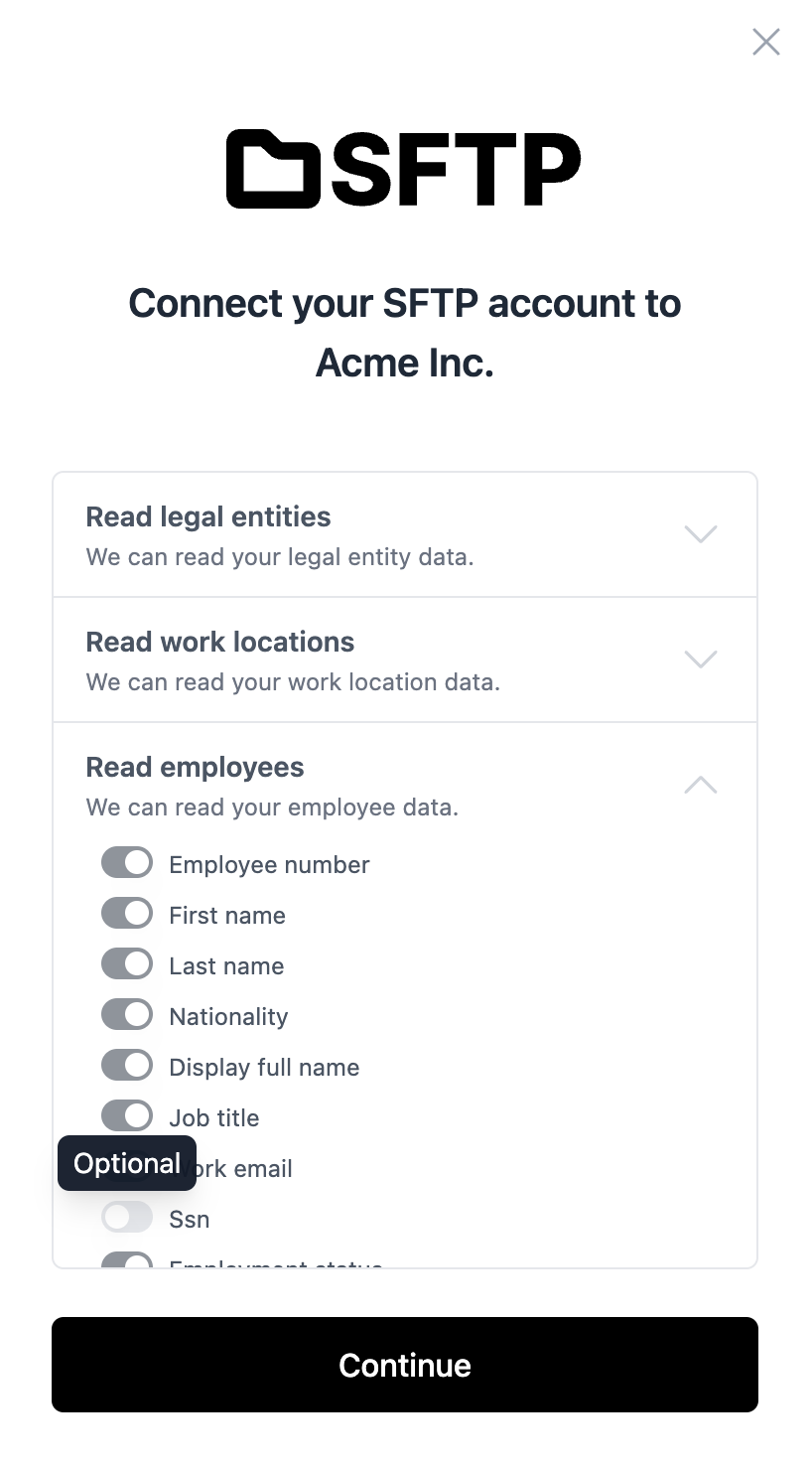Expand the Read legal entities section
Image resolution: width=812 pixels, height=1468 pixels.
(701, 534)
